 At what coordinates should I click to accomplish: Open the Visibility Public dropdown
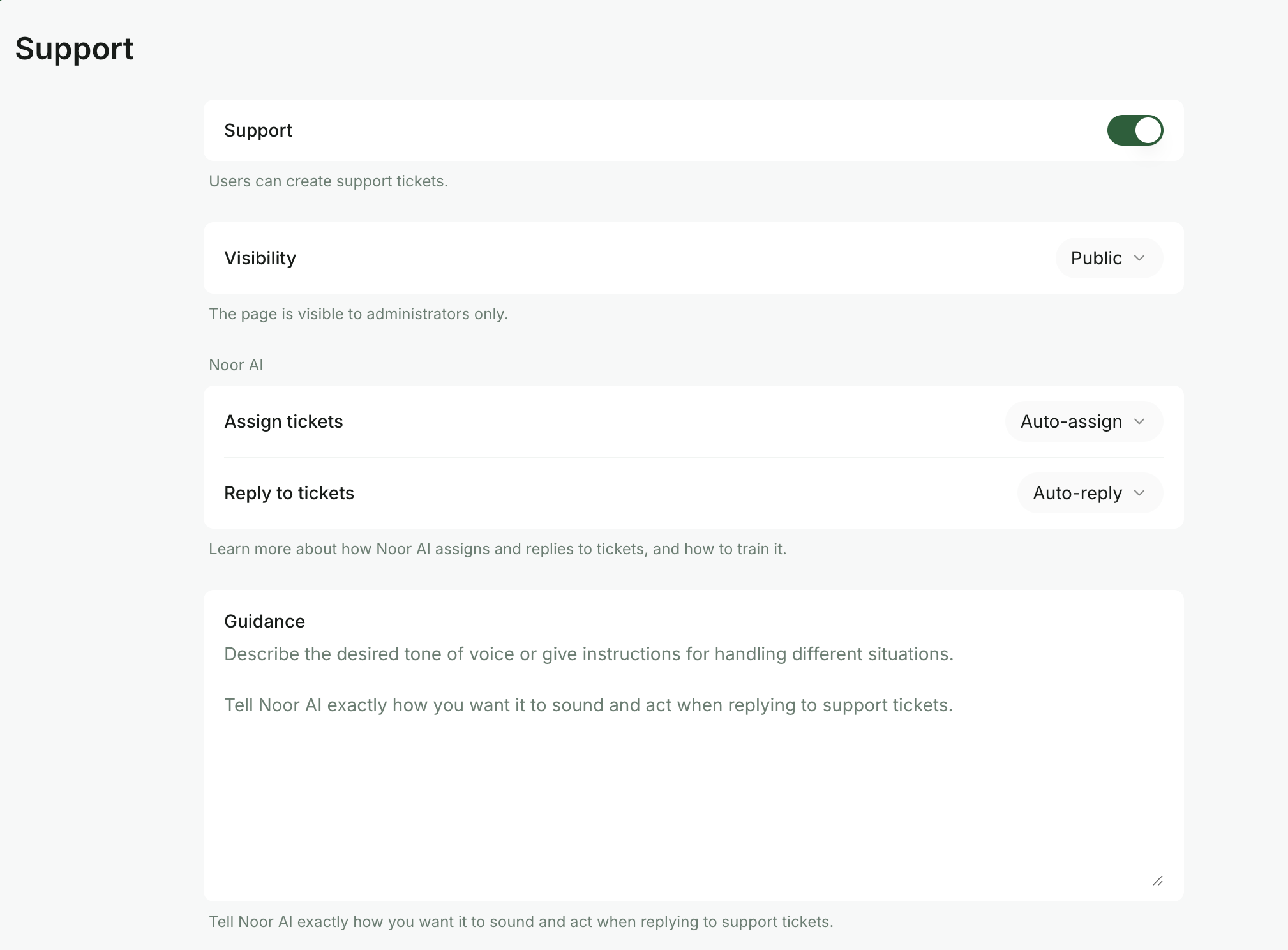coord(1109,258)
